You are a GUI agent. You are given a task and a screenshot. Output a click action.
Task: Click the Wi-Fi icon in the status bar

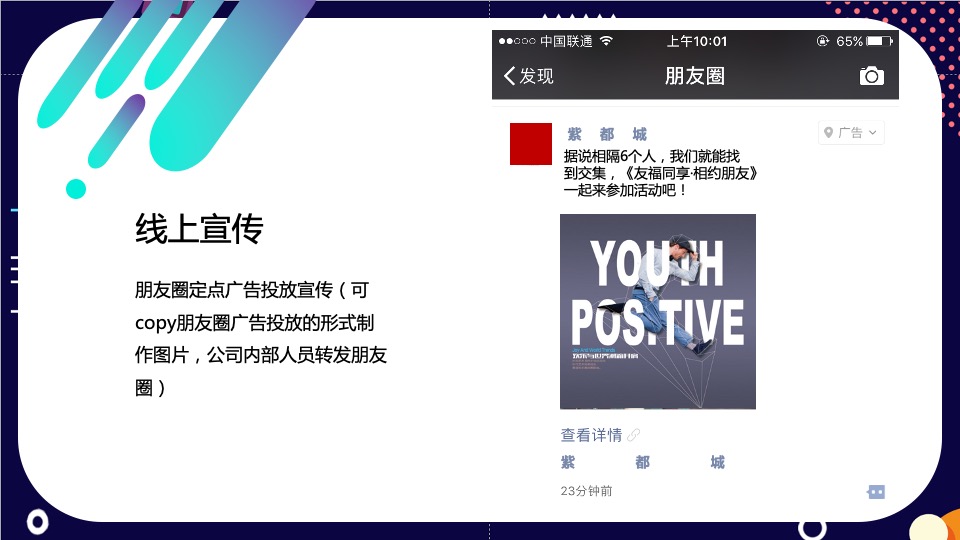click(606, 41)
